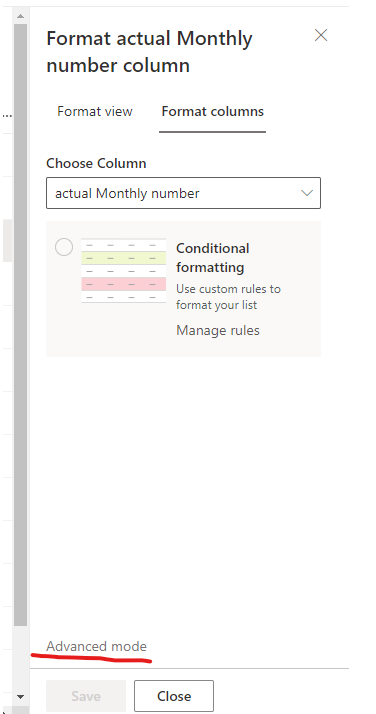Select the Conditional formatting radio button
This screenshot has height=714, width=376.
pos(64,247)
